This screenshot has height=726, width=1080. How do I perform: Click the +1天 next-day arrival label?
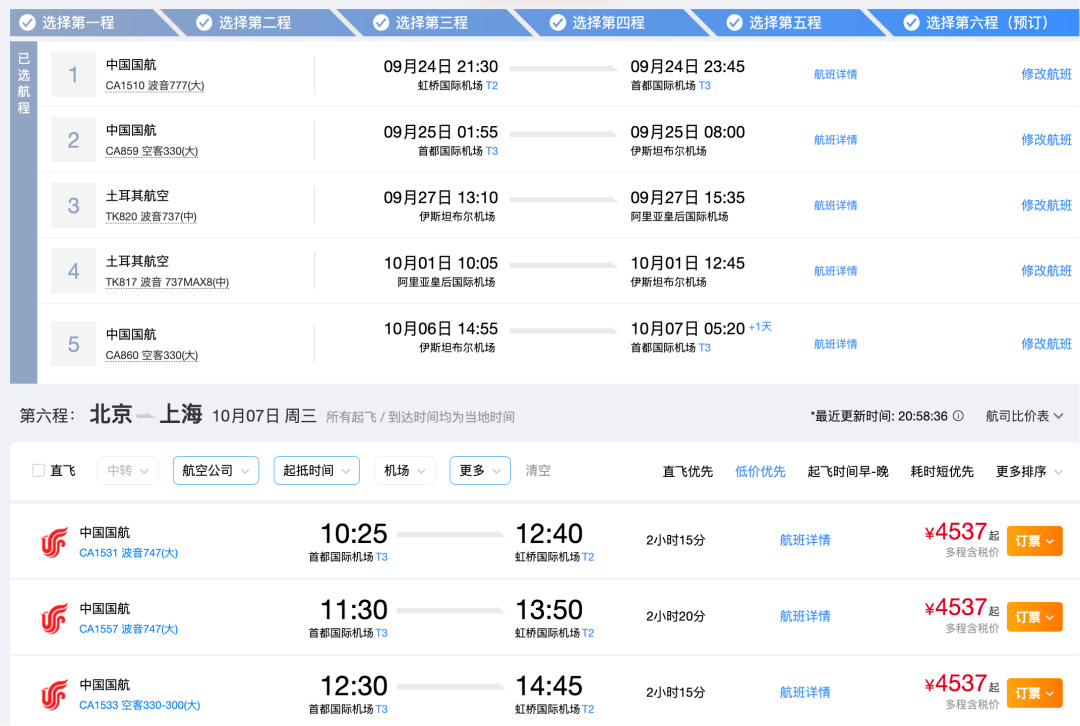click(x=760, y=326)
